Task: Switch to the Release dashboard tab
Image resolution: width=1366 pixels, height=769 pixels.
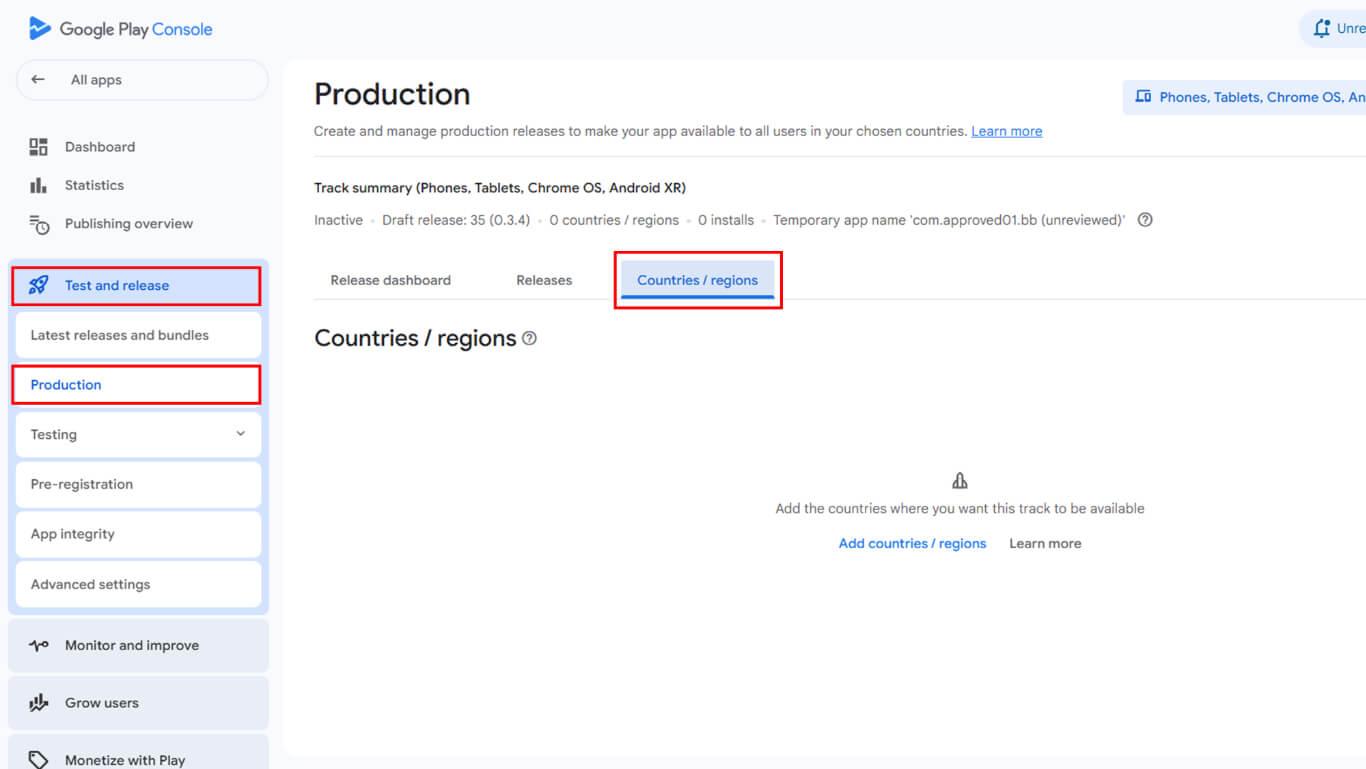Action: 390,280
